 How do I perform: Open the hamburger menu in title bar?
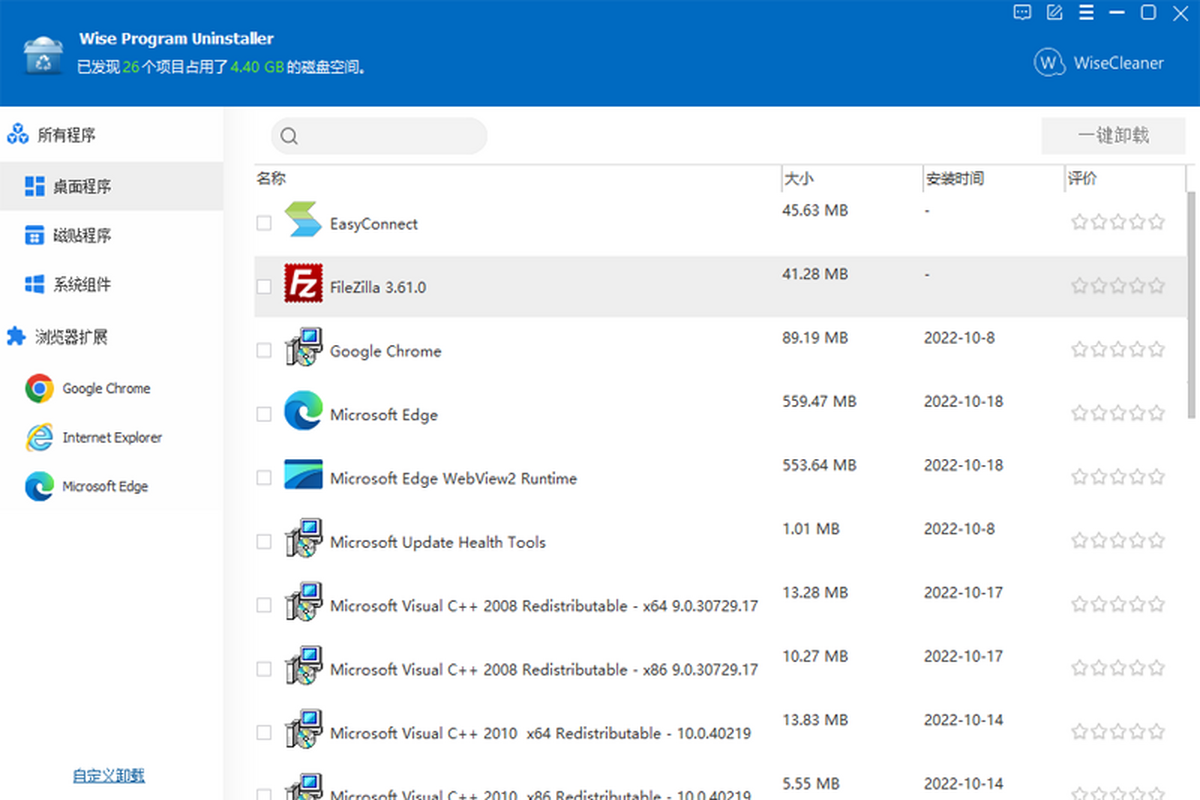(x=1086, y=13)
